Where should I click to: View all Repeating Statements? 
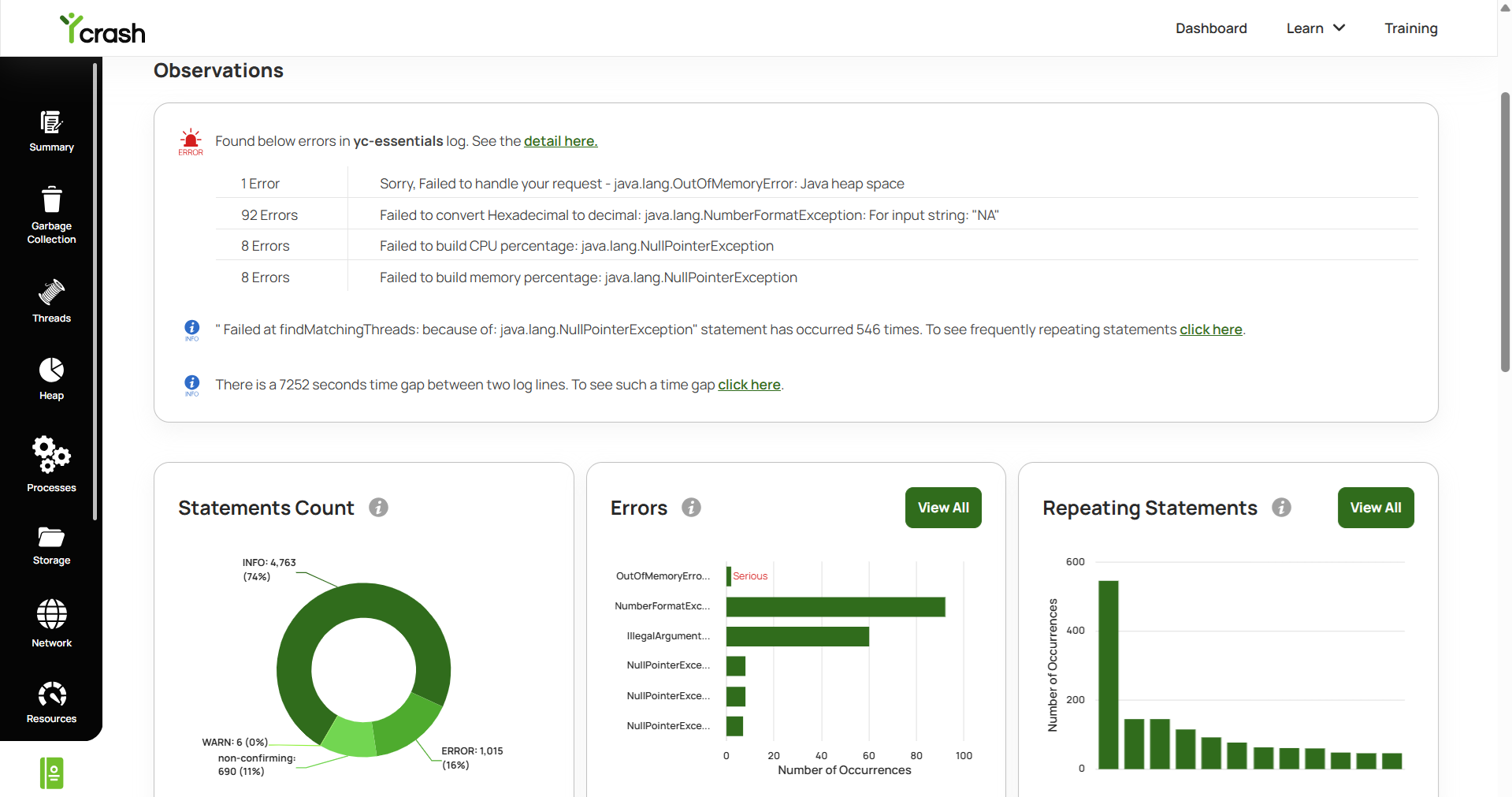[x=1376, y=508]
